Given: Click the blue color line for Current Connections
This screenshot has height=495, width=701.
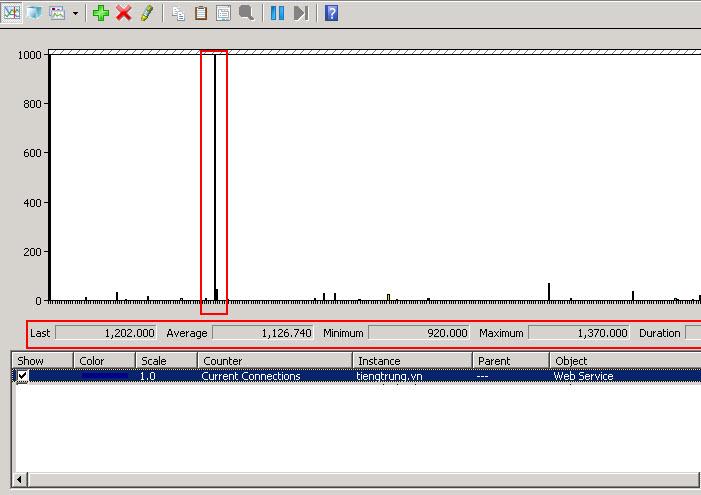Looking at the screenshot, I should [105, 377].
